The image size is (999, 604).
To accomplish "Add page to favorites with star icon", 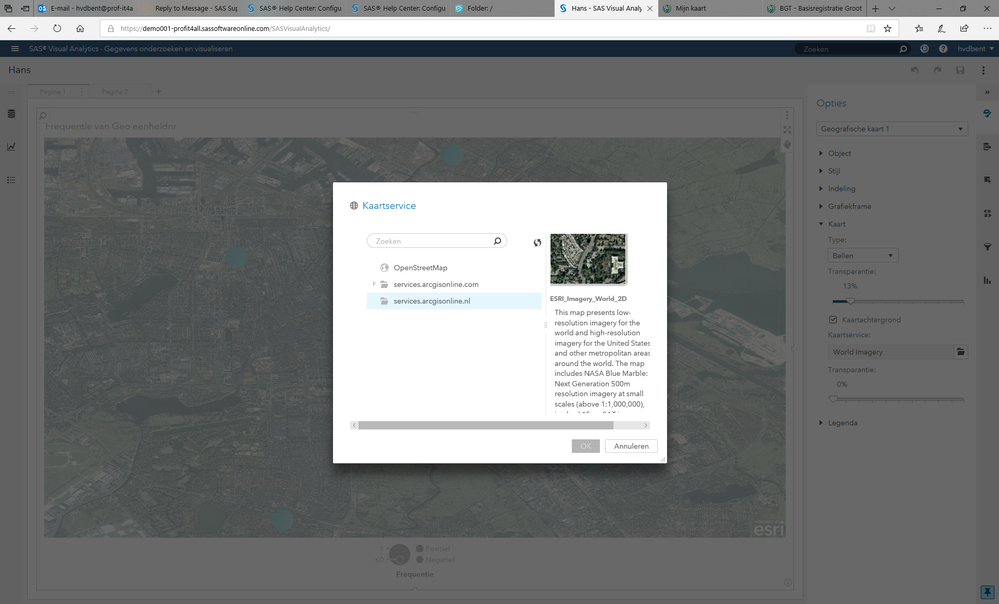I will coord(888,29).
